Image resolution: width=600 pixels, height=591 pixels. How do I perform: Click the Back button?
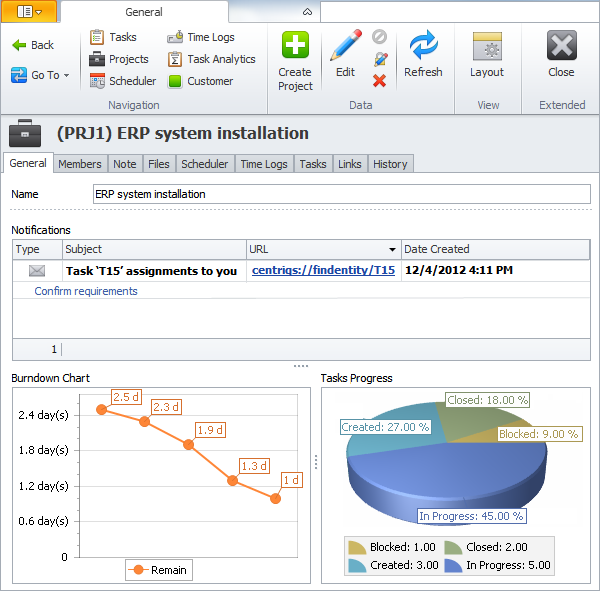[x=33, y=45]
